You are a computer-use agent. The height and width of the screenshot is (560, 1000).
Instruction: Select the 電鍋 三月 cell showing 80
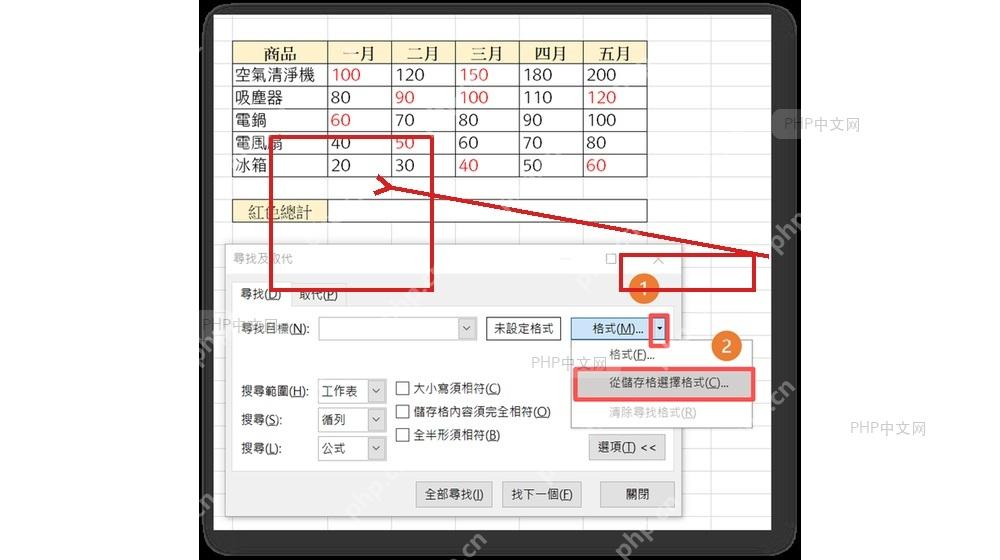487,120
